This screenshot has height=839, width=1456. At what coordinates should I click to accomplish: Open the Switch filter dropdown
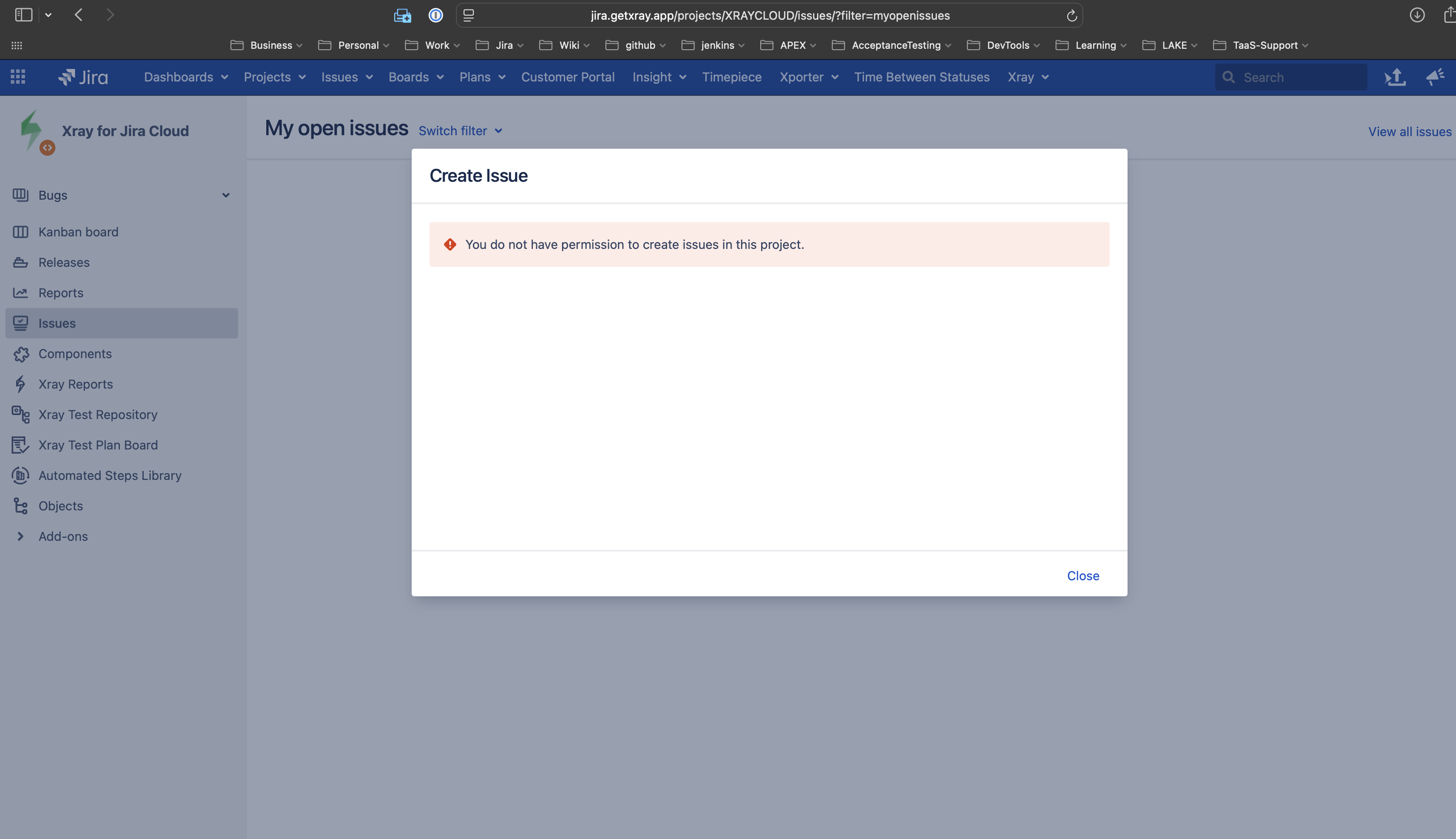[460, 131]
